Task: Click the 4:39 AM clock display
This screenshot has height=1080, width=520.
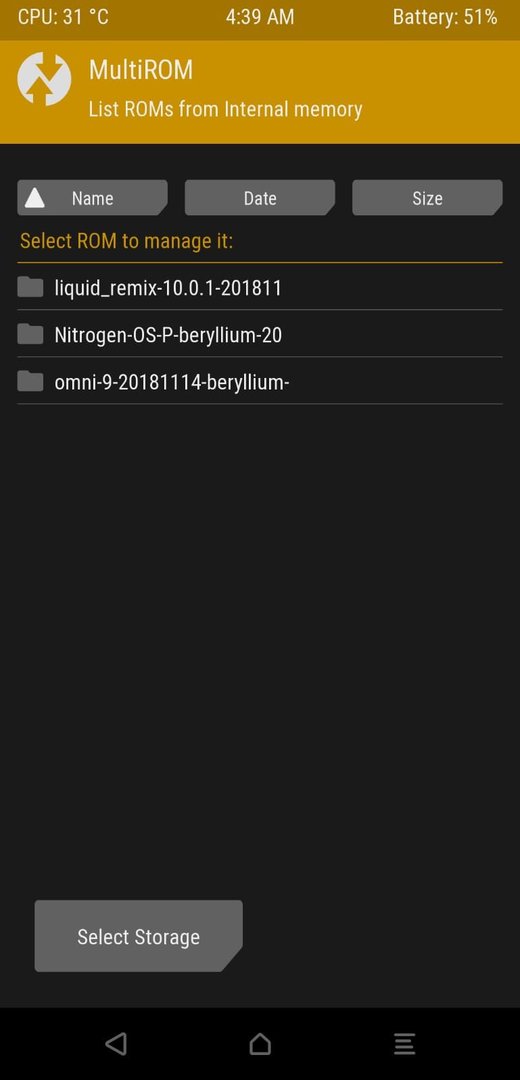Action: click(260, 17)
